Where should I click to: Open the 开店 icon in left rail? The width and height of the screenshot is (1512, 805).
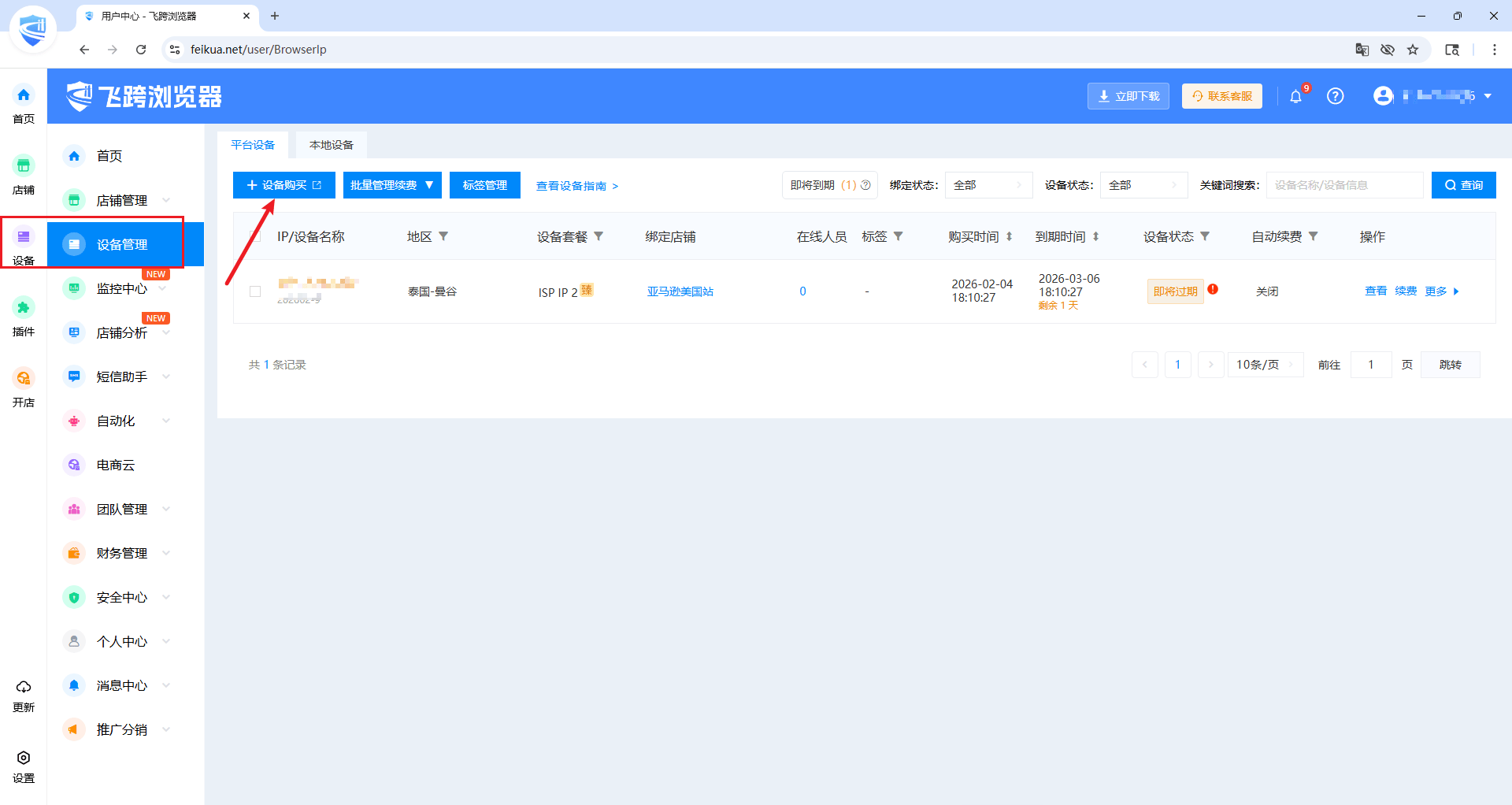click(x=24, y=379)
